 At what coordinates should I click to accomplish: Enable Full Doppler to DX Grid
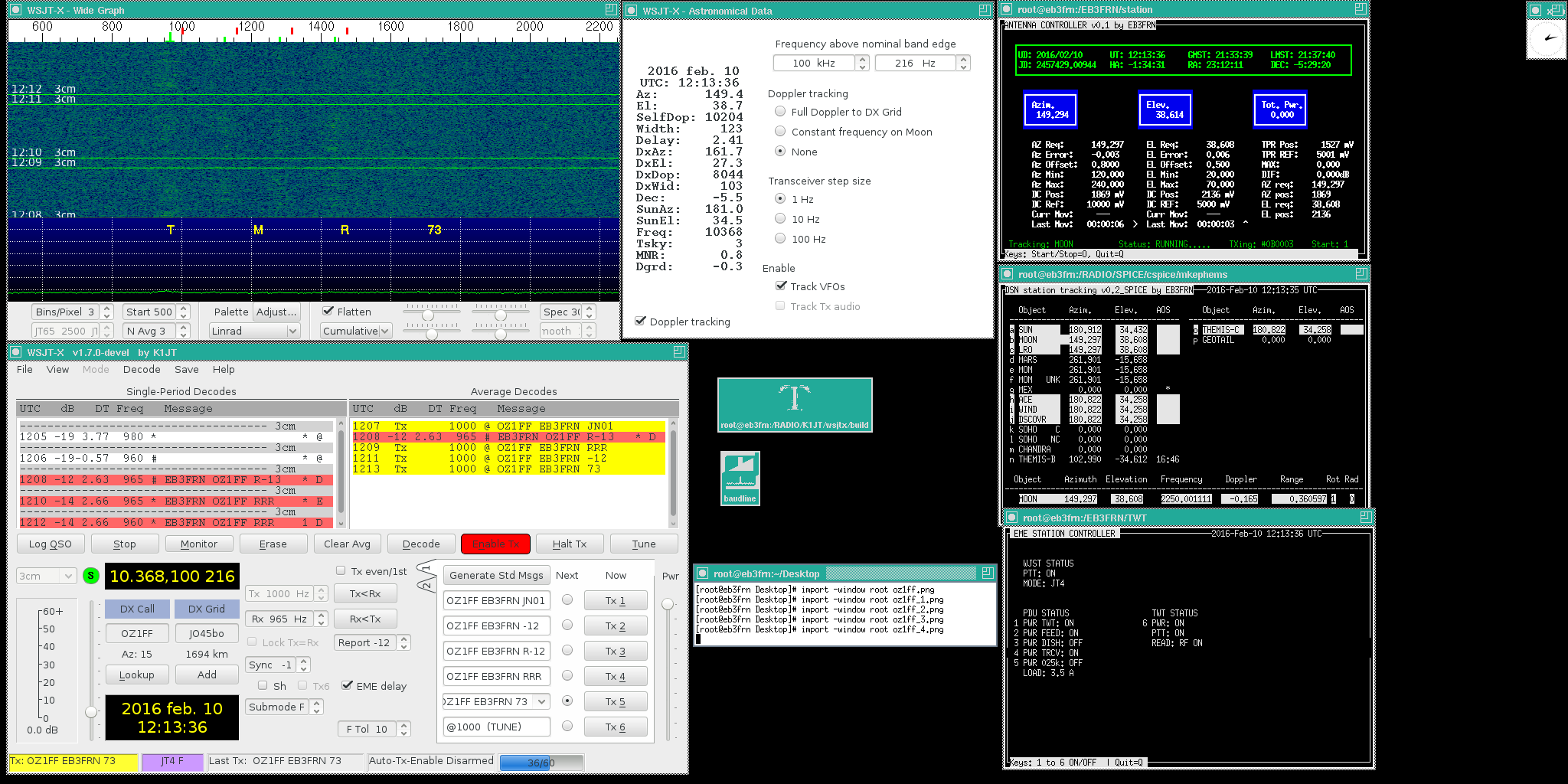pyautogui.click(x=780, y=112)
